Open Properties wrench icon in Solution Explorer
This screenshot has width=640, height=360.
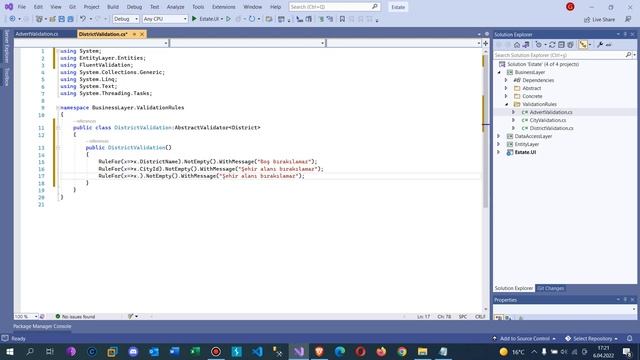click(x=600, y=45)
